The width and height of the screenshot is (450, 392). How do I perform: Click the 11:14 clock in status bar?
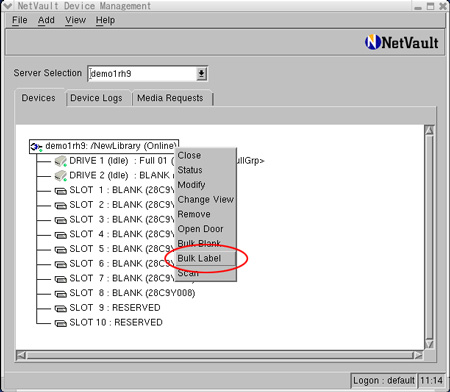(431, 381)
